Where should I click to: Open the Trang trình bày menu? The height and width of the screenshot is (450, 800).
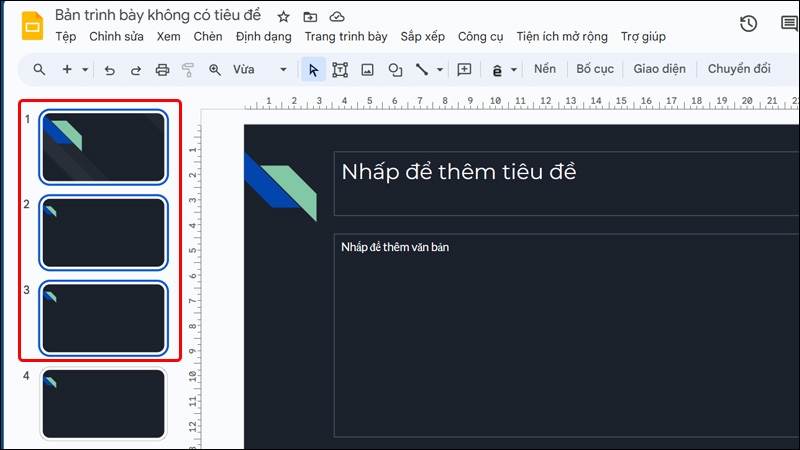tap(346, 37)
